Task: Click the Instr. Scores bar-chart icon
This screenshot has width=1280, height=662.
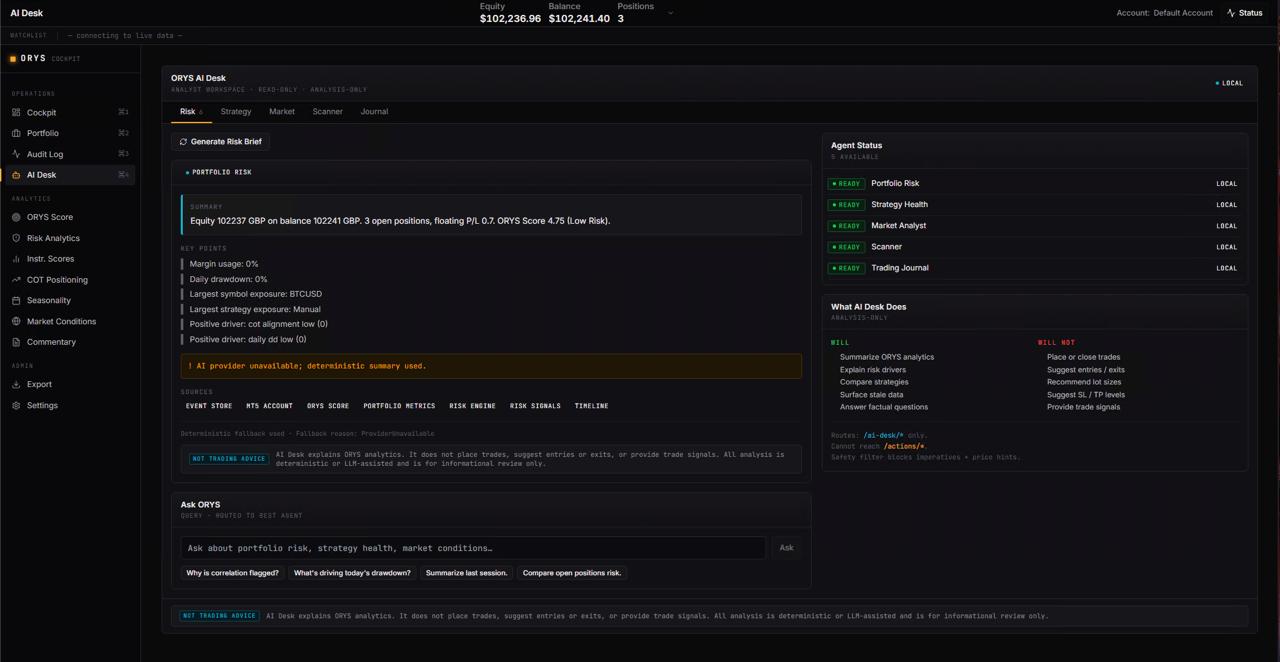Action: [16, 259]
